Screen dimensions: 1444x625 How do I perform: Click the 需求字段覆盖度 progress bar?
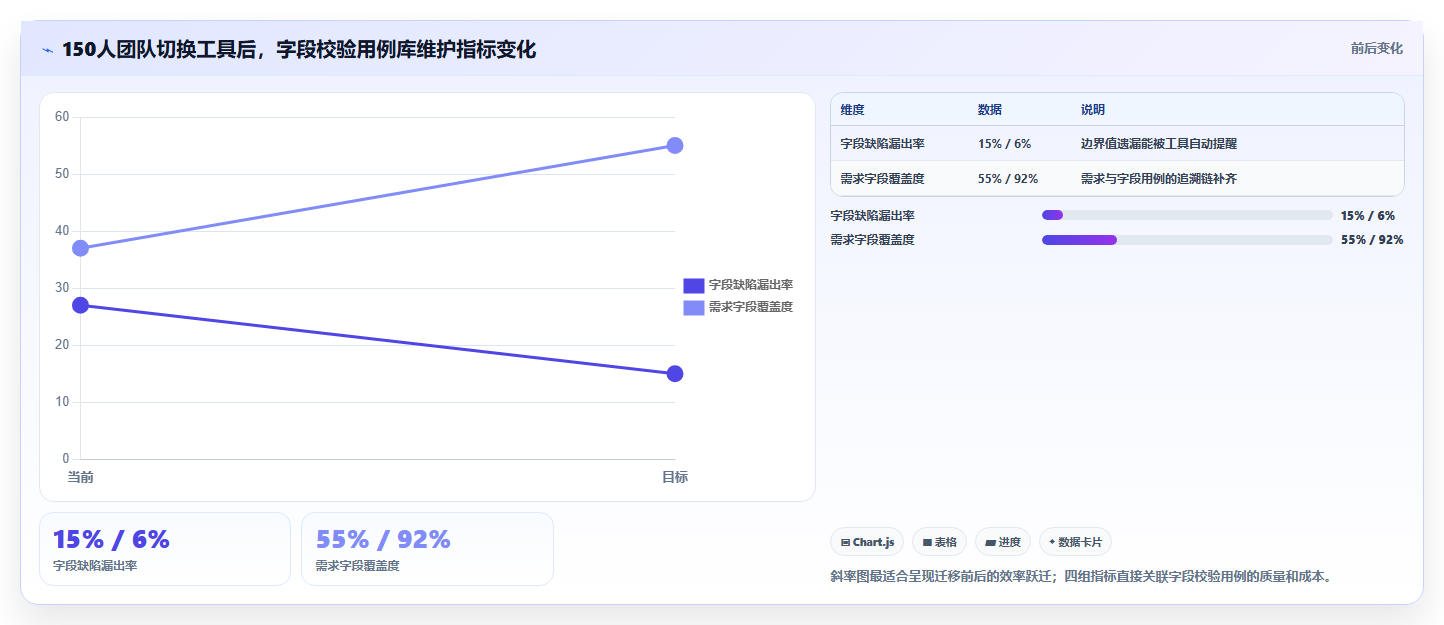[x=1187, y=240]
